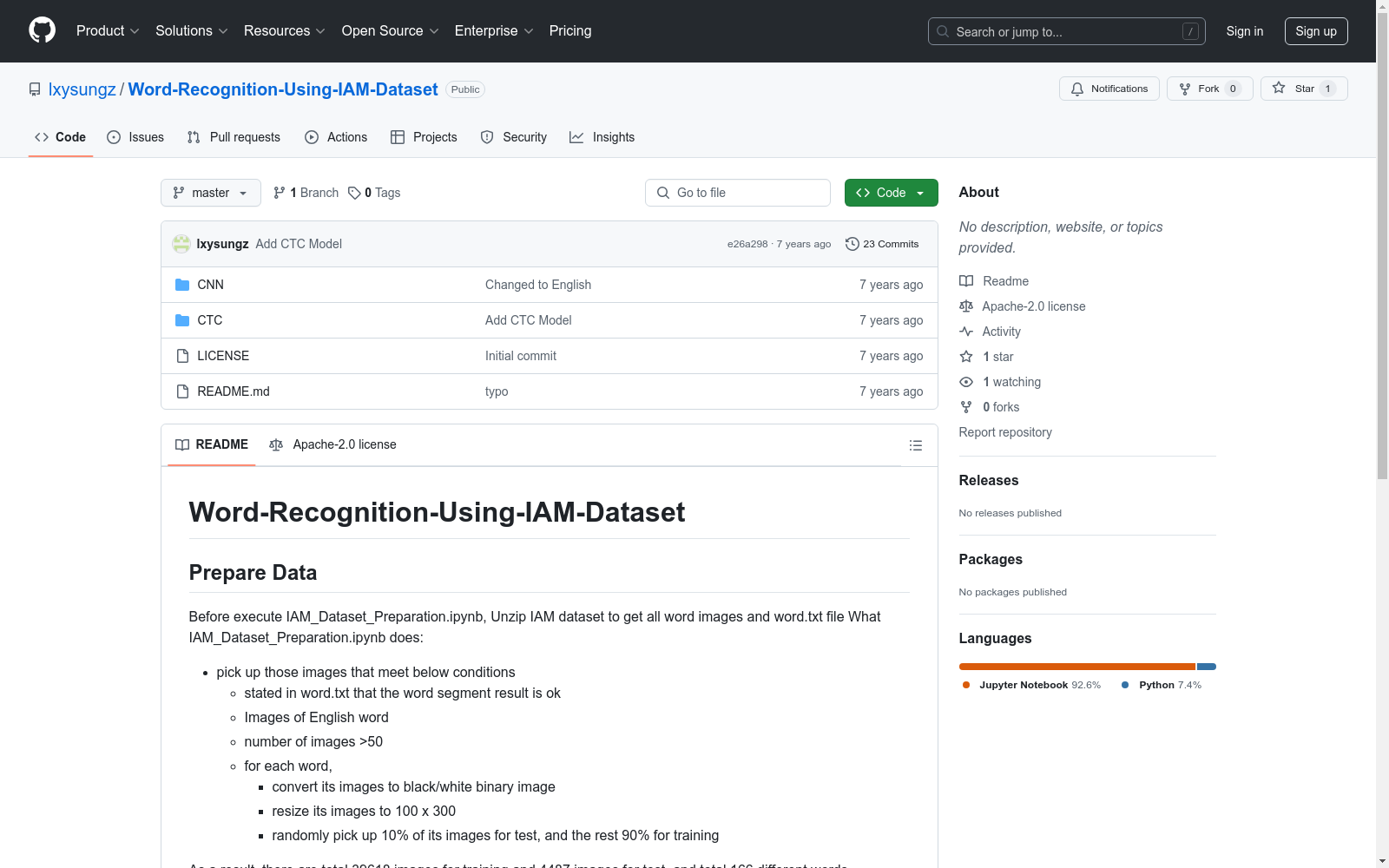Click the Releases heading link
The image size is (1389, 868).
point(989,480)
